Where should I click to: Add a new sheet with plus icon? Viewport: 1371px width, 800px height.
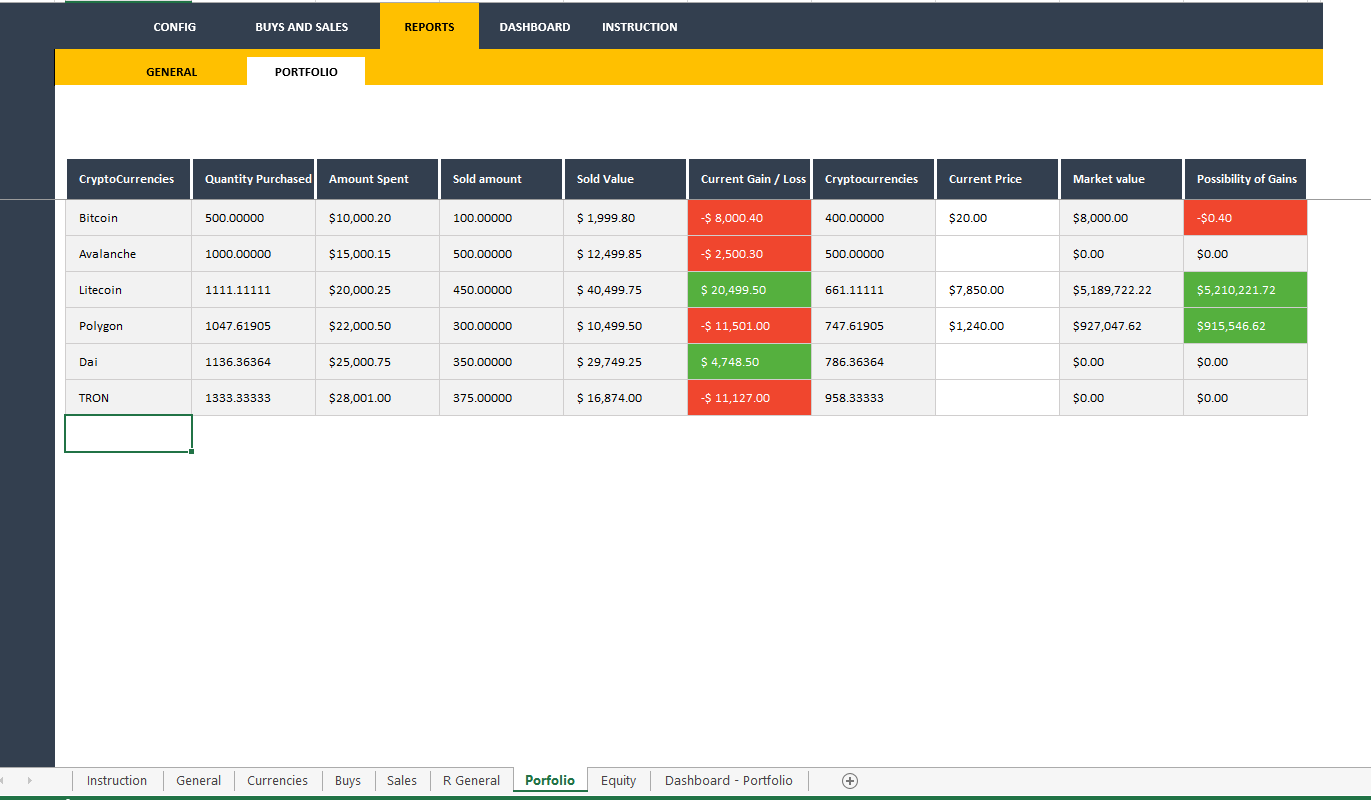[x=850, y=781]
